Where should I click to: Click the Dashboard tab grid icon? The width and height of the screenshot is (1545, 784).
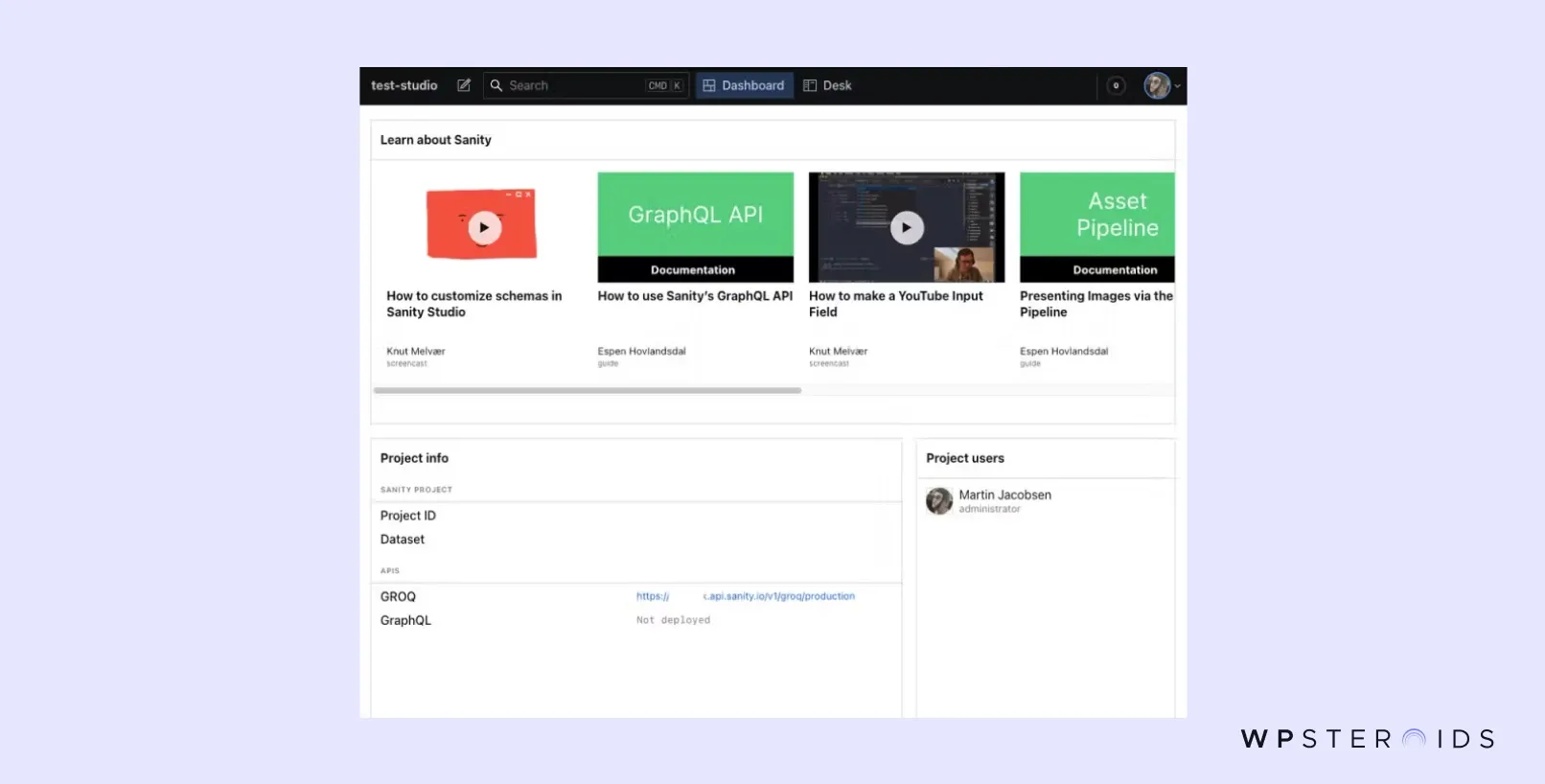click(x=709, y=85)
